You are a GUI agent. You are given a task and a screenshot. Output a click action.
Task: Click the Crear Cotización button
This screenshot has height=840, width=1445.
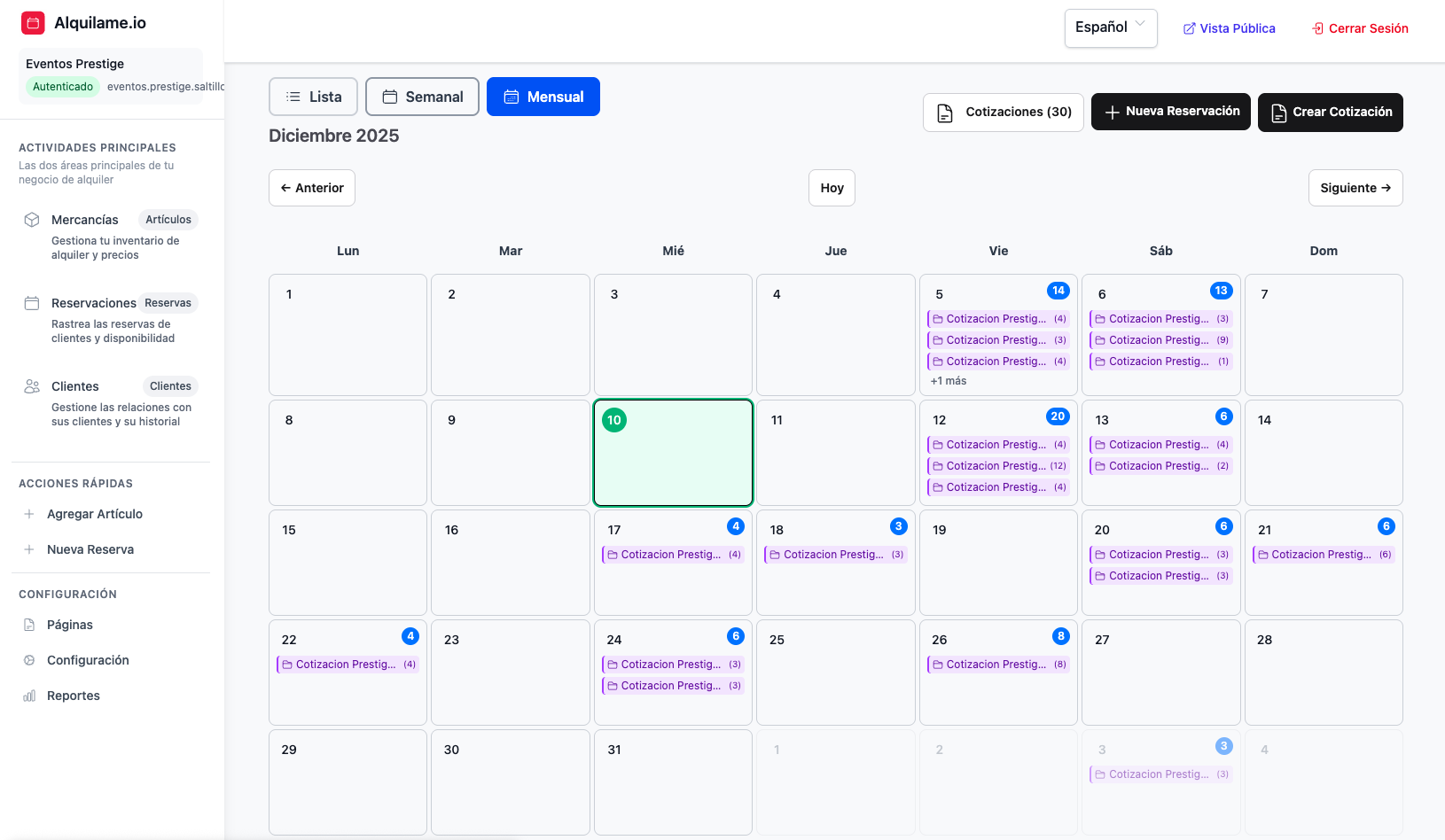(x=1331, y=113)
